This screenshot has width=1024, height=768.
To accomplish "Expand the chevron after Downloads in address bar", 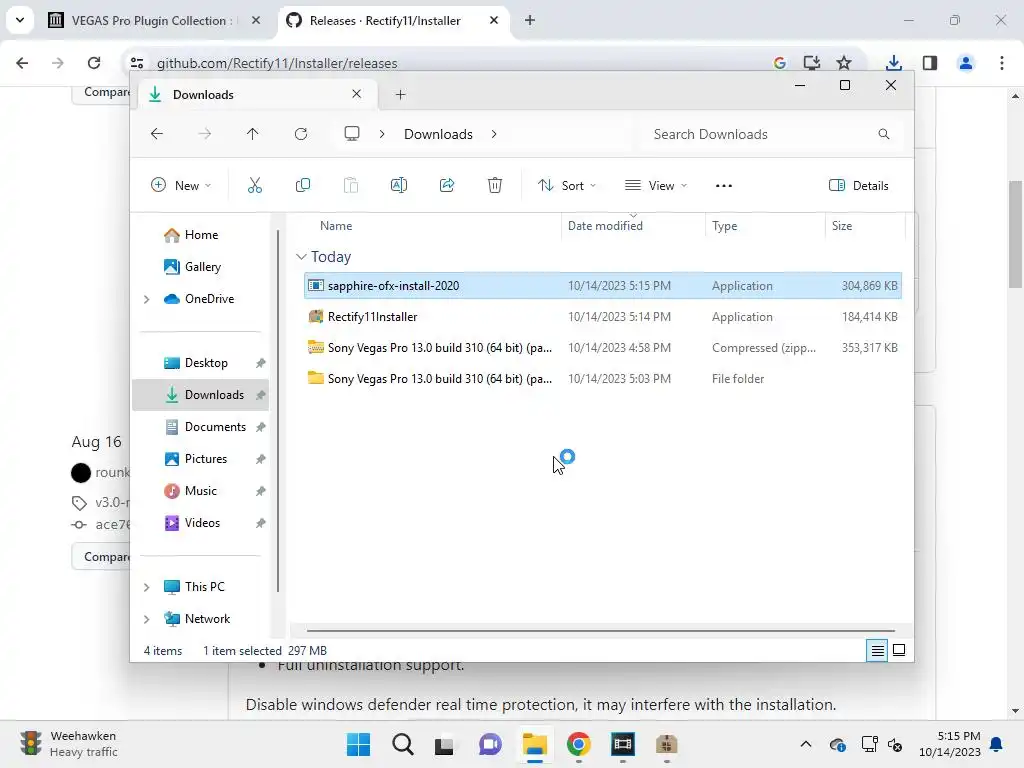I will pyautogui.click(x=494, y=134).
